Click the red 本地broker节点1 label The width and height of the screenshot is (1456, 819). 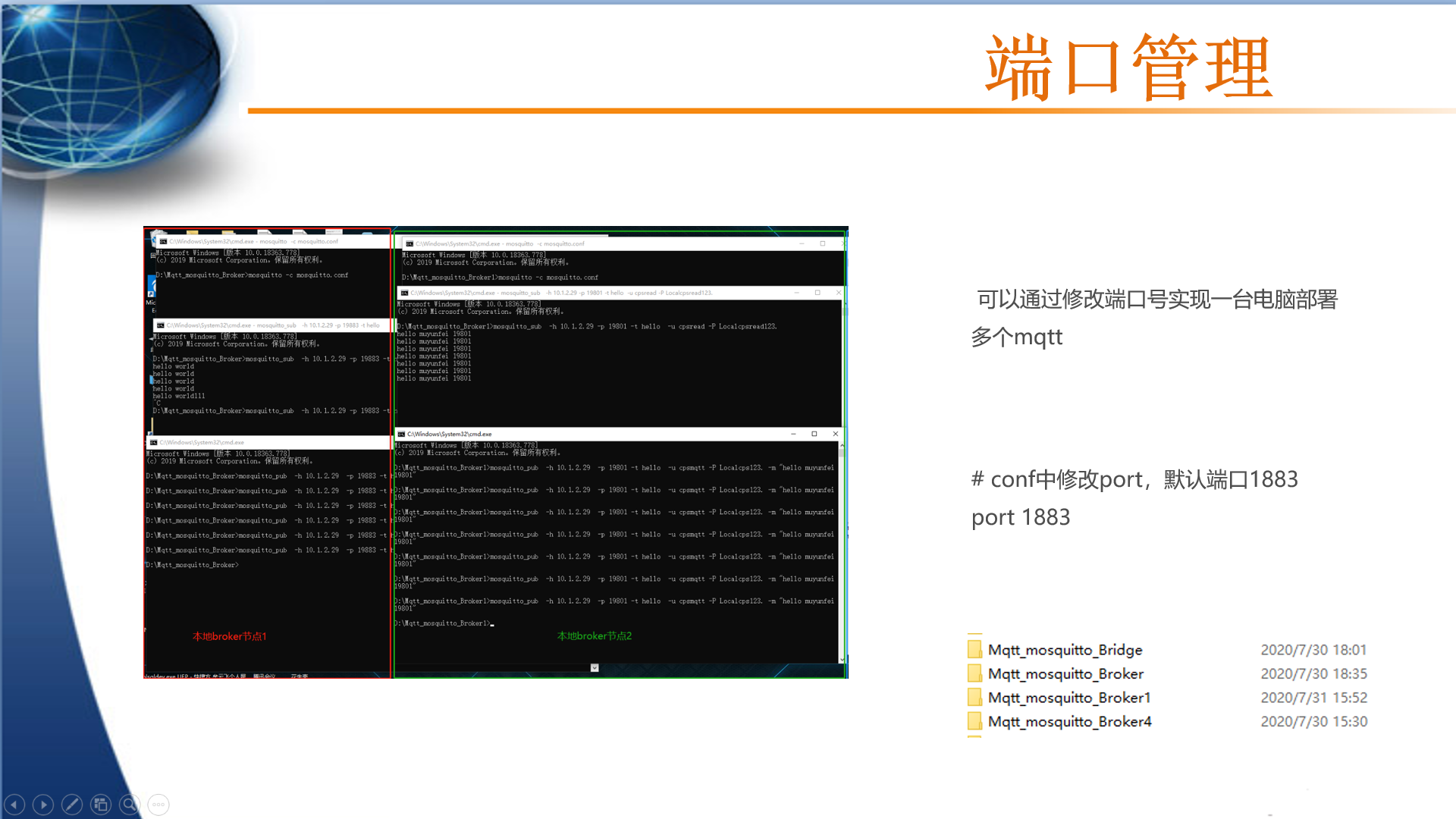(229, 636)
